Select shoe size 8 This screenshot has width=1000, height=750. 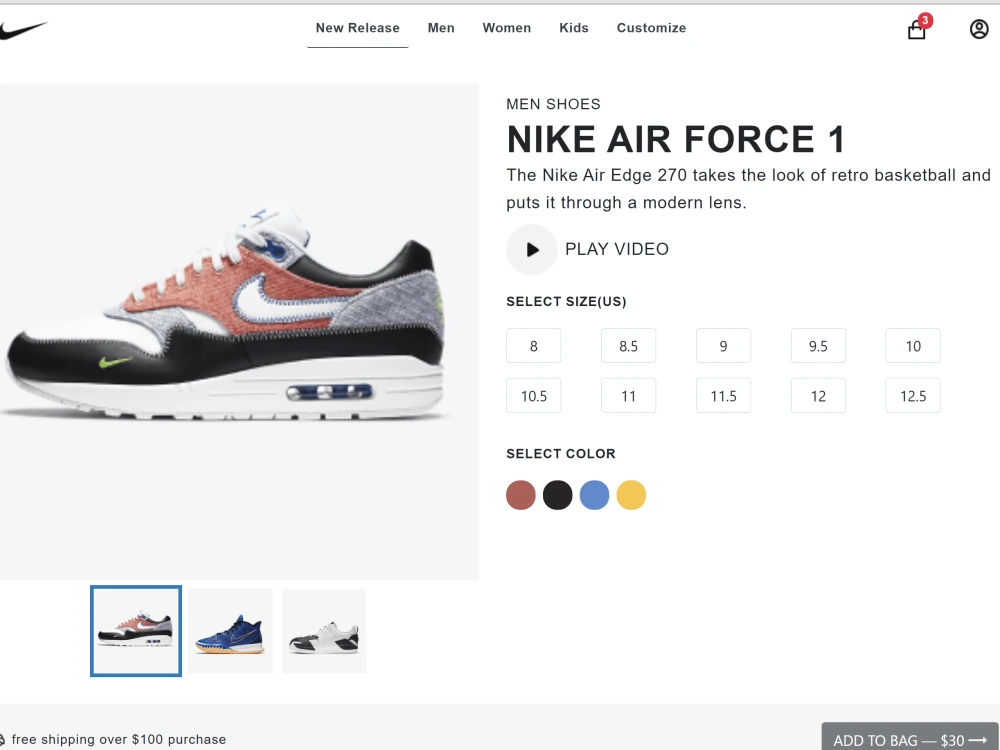pyautogui.click(x=534, y=346)
